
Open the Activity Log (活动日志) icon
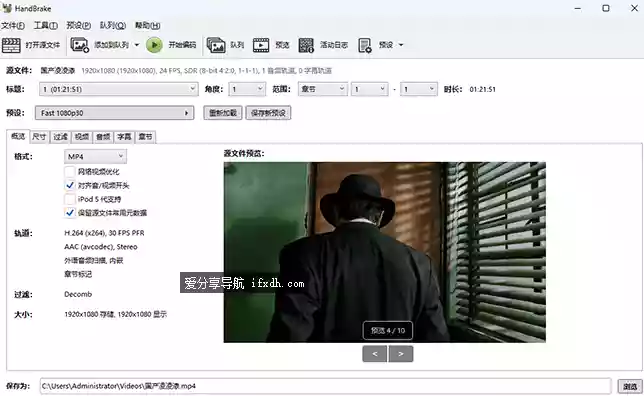point(306,45)
